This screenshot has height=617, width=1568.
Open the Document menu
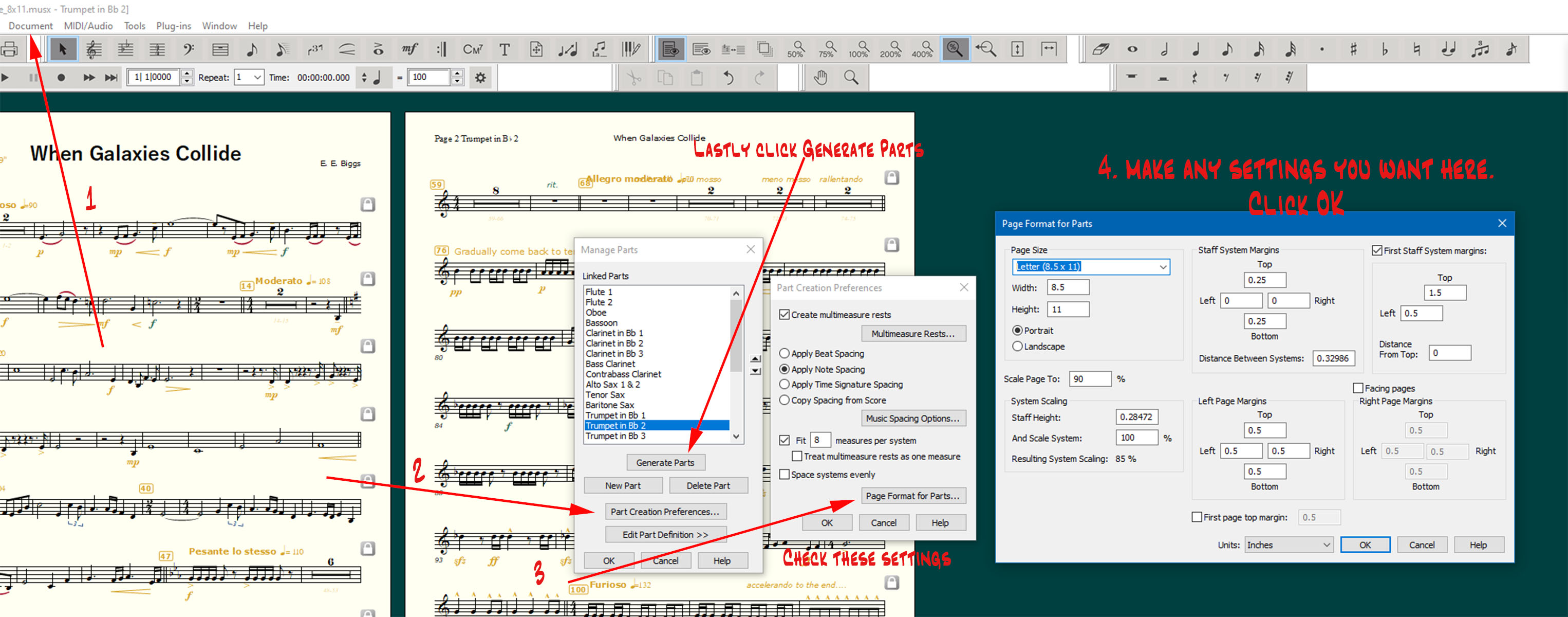point(30,26)
